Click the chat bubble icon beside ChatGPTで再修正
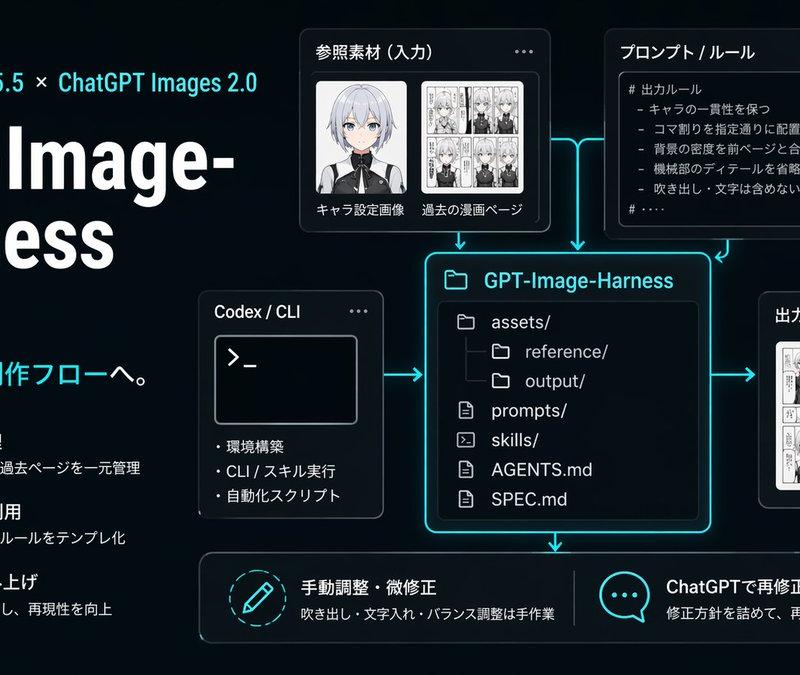The height and width of the screenshot is (675, 800). coord(624,597)
